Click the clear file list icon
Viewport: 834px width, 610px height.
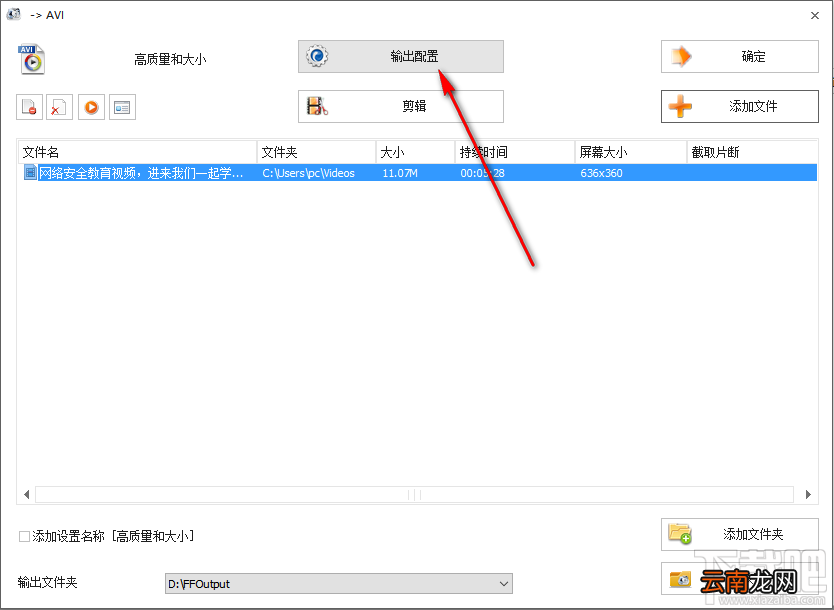(x=59, y=107)
